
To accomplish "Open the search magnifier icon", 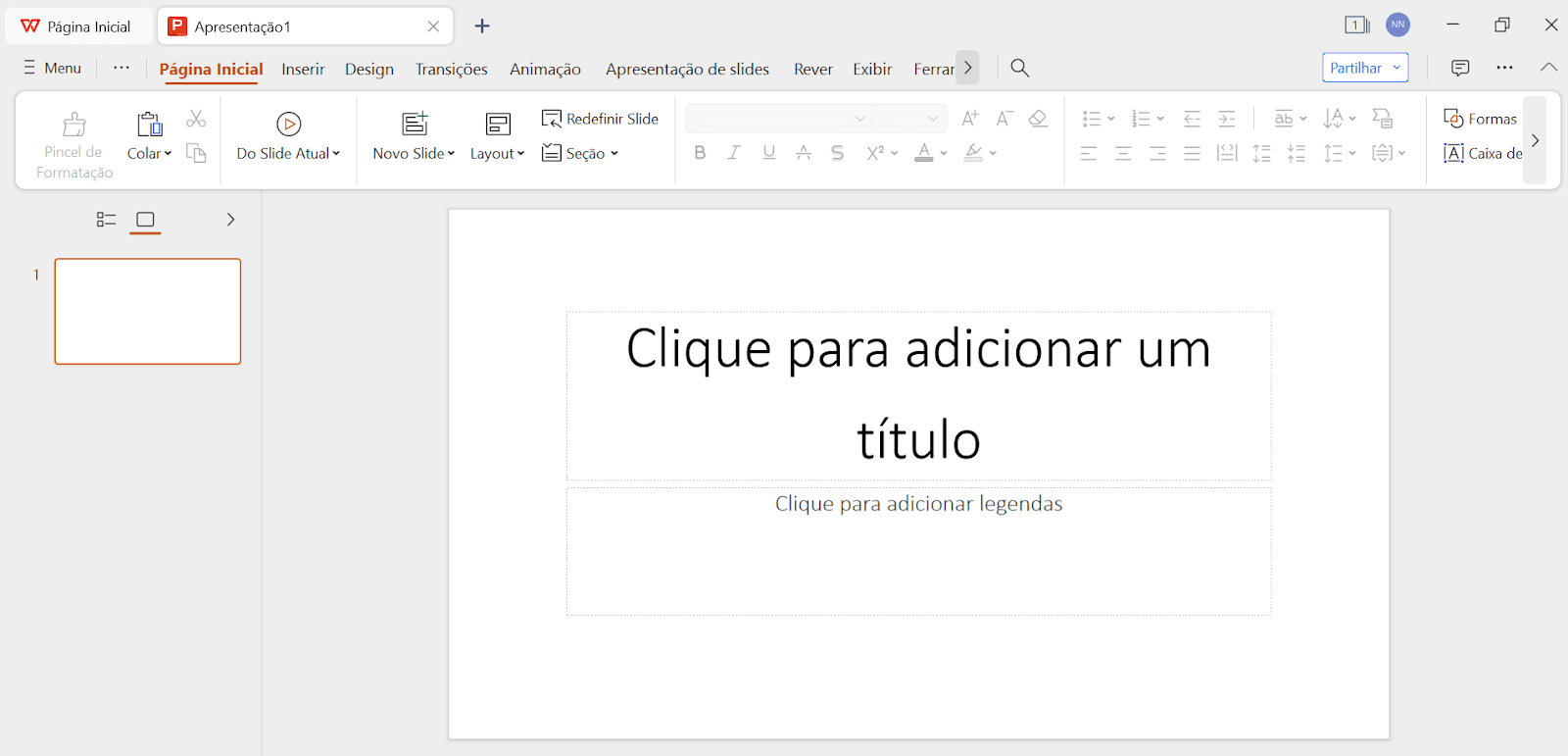I will [x=1019, y=68].
